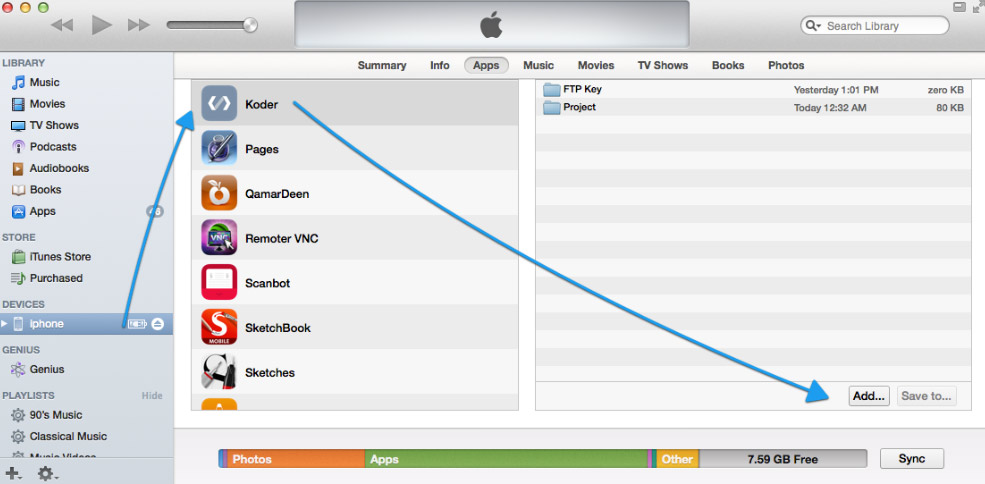Click the fast-forward button
The height and width of the screenshot is (484, 985).
pyautogui.click(x=139, y=25)
